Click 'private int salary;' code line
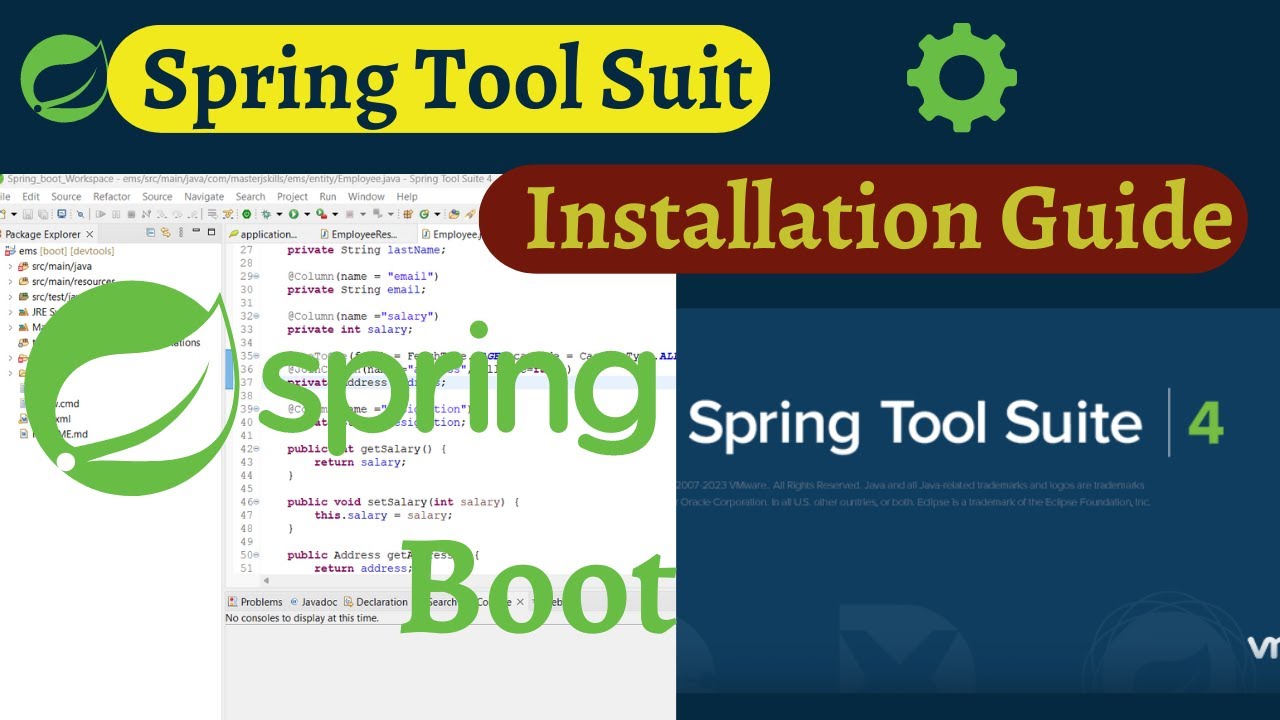 [x=349, y=329]
